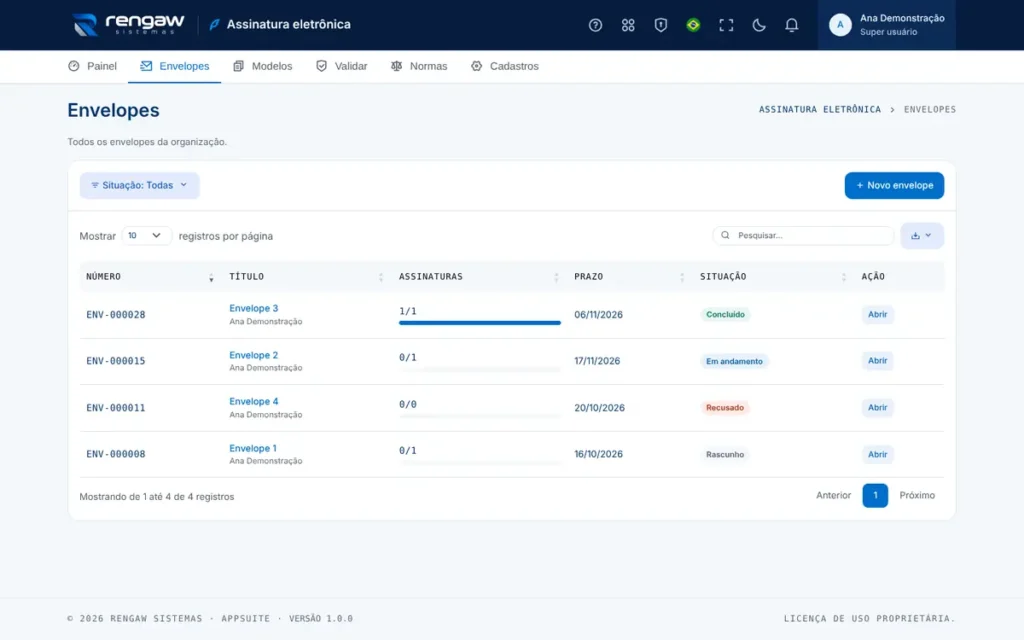Click the Envelope 3 signature progress bar
1024x640 pixels.
click(x=480, y=323)
